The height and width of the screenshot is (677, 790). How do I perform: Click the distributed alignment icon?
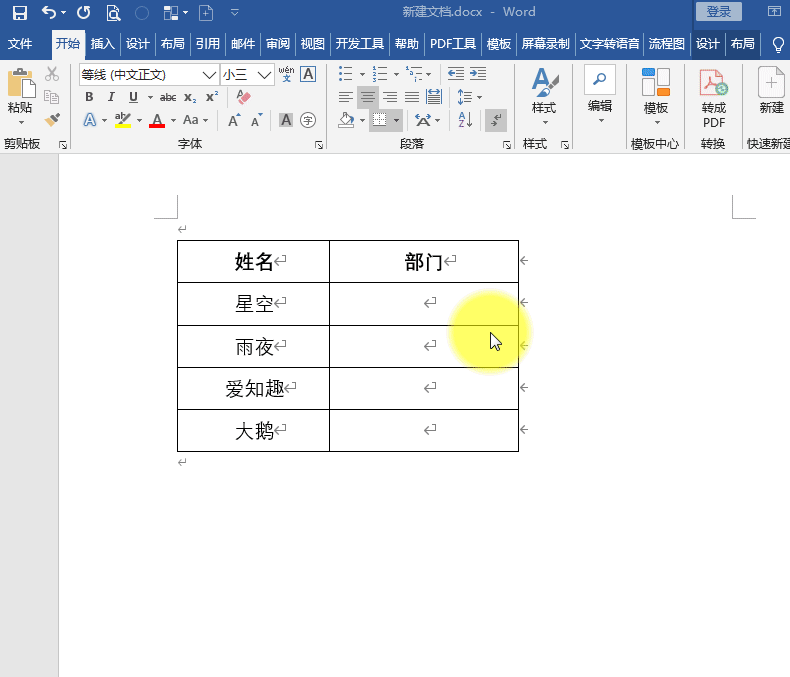(434, 97)
